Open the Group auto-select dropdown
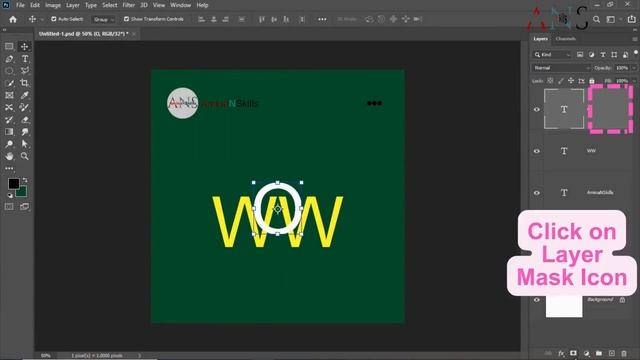The height and width of the screenshot is (360, 640). click(103, 19)
